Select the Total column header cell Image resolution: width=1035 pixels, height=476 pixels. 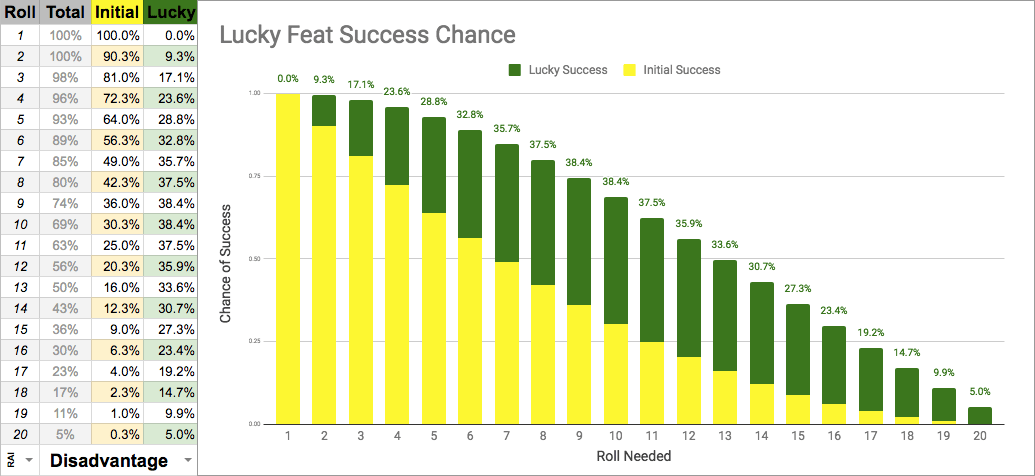(68, 12)
